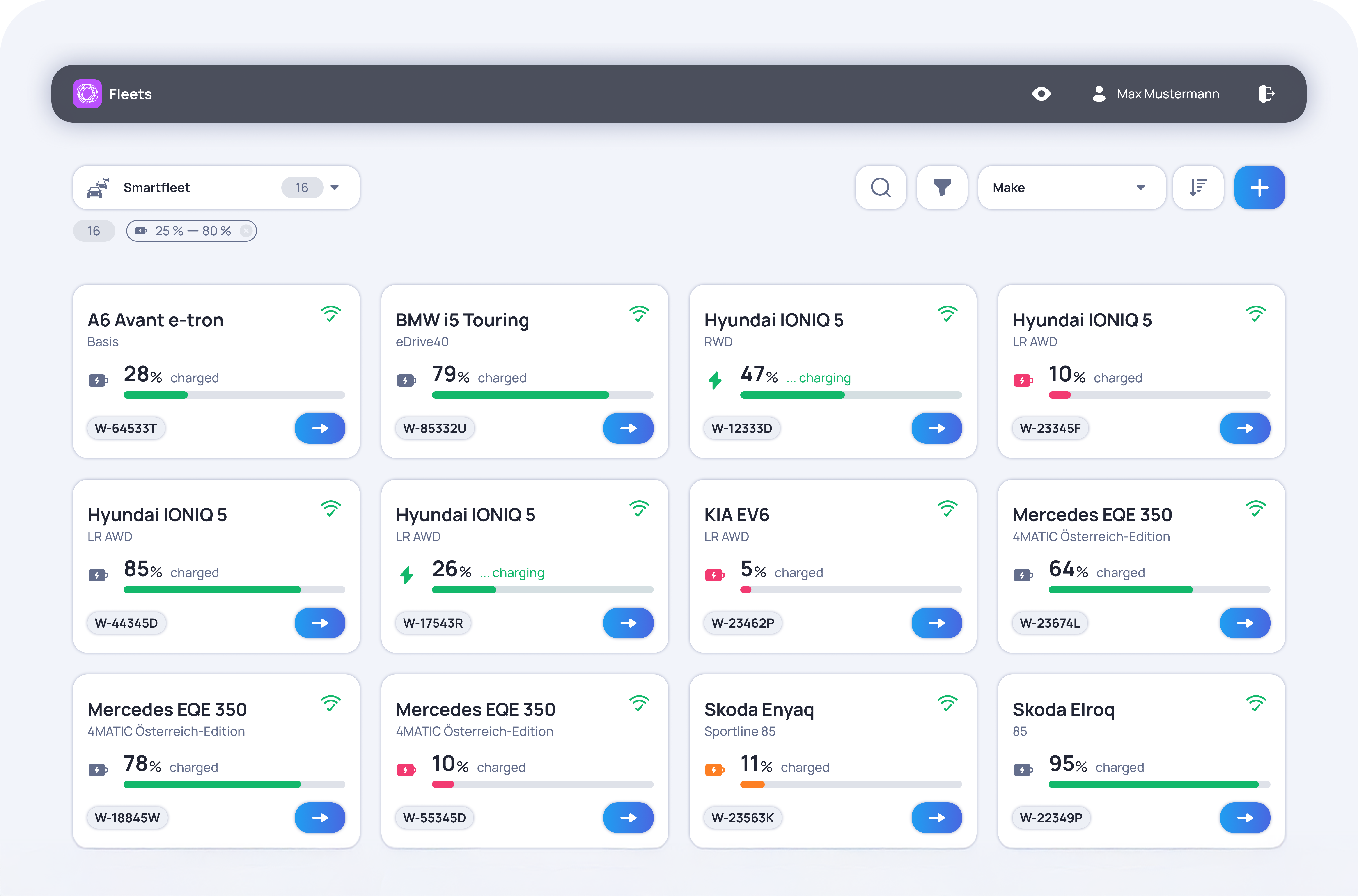1358x896 pixels.
Task: Open the filter funnel icon
Action: click(942, 188)
